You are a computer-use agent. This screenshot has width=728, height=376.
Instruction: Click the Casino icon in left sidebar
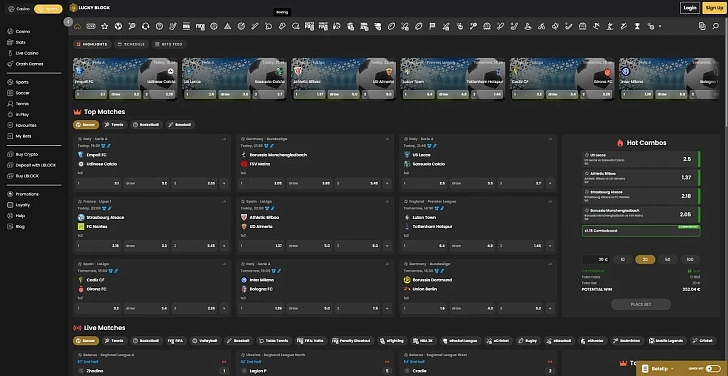point(10,32)
